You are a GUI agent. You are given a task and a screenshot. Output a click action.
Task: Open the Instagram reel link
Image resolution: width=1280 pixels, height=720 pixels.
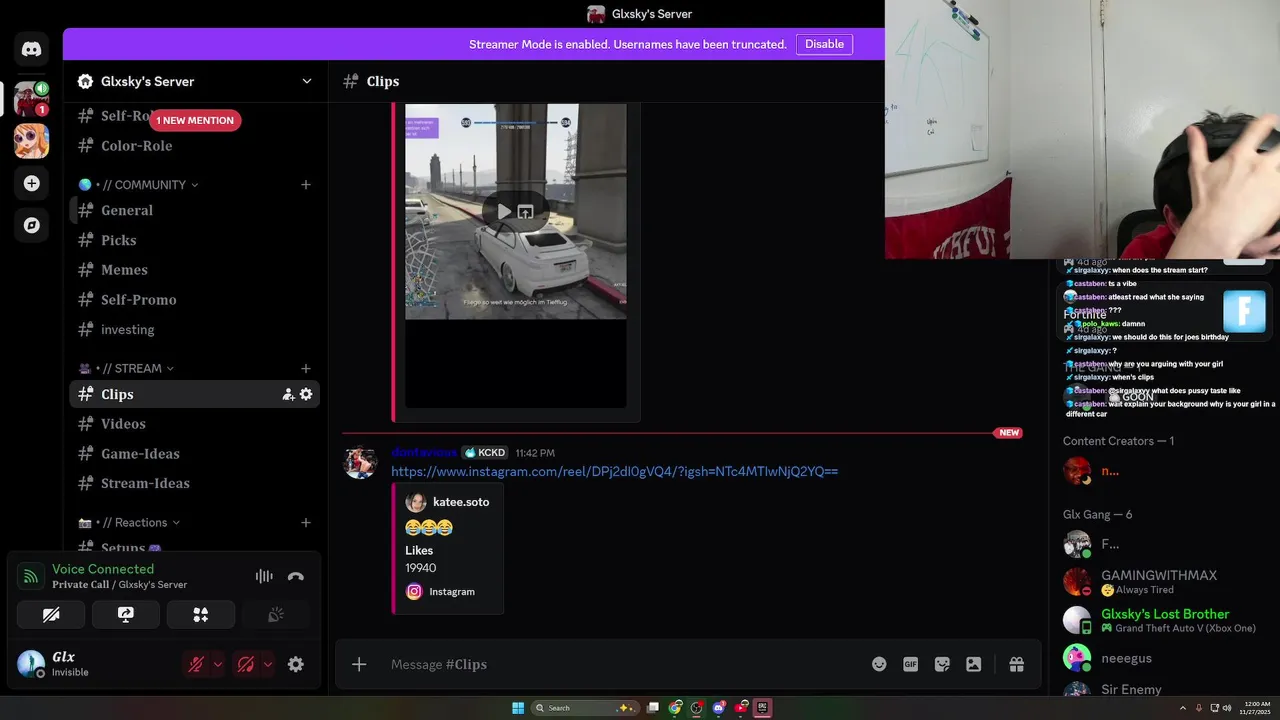tap(614, 471)
